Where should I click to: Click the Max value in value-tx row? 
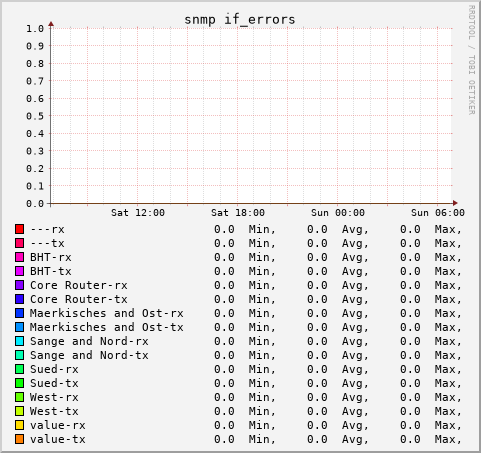tap(410, 439)
